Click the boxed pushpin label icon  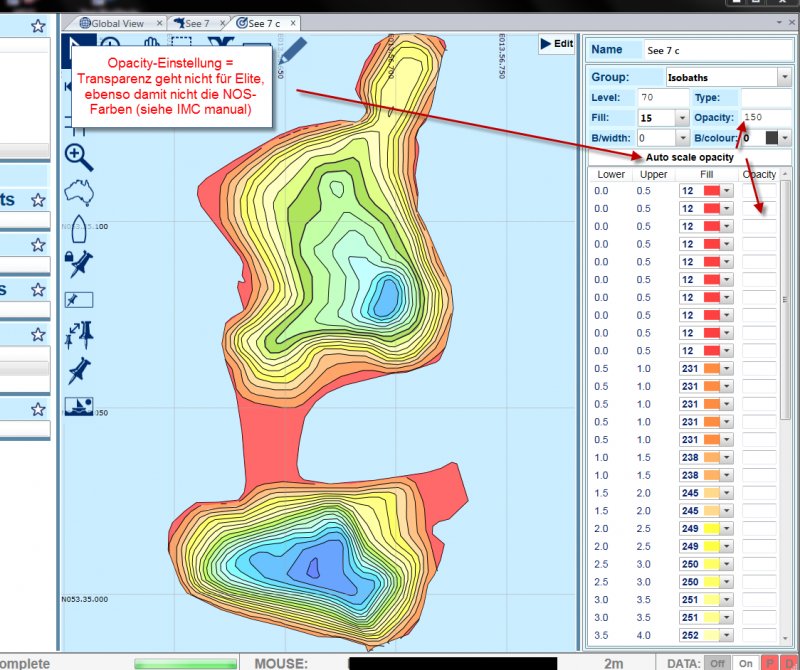[78, 299]
